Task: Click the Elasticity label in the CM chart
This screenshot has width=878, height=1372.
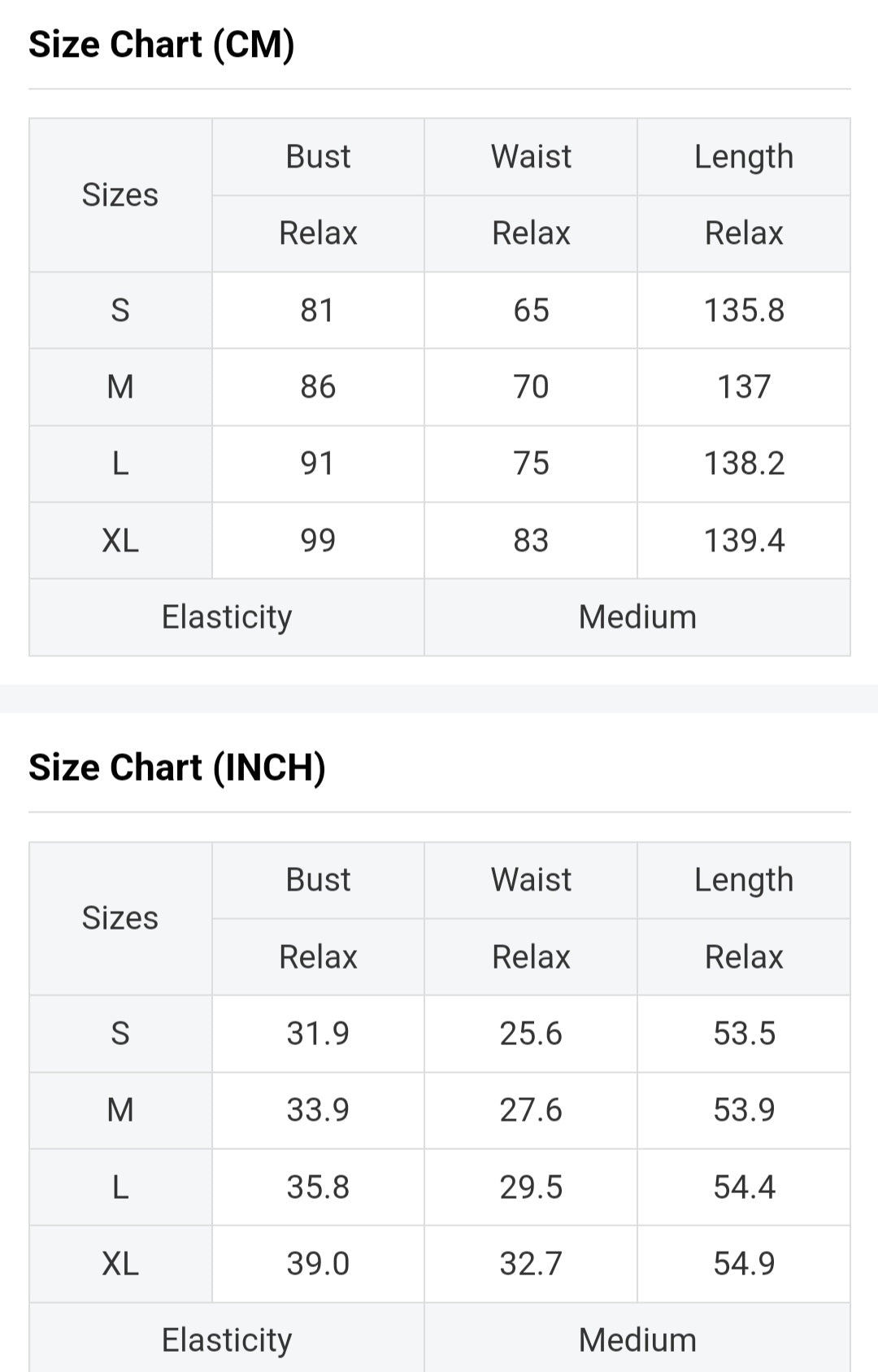Action: click(x=226, y=617)
